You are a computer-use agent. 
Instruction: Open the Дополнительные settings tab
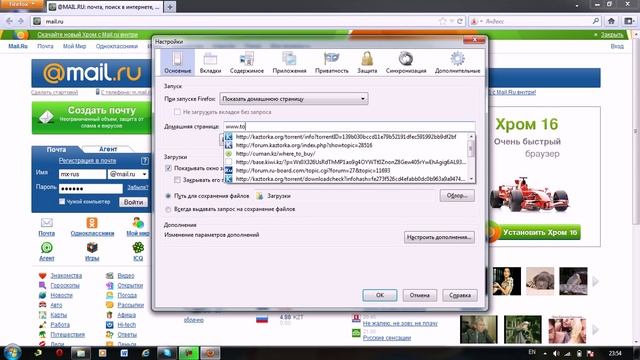click(457, 62)
